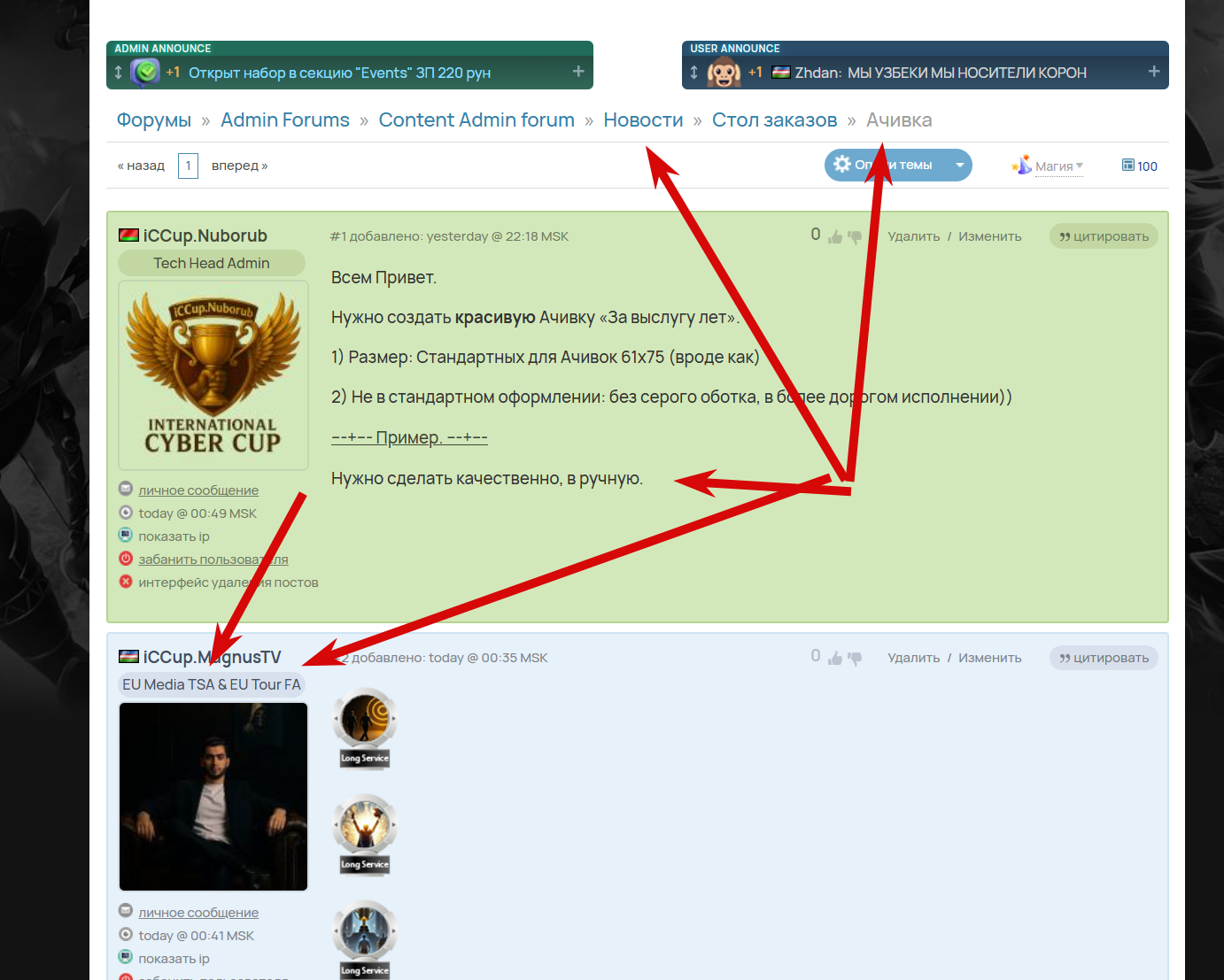Screen dimensions: 1224x980
Task: Click iCCup.MagnusTV's avatar photo
Action: point(213,797)
